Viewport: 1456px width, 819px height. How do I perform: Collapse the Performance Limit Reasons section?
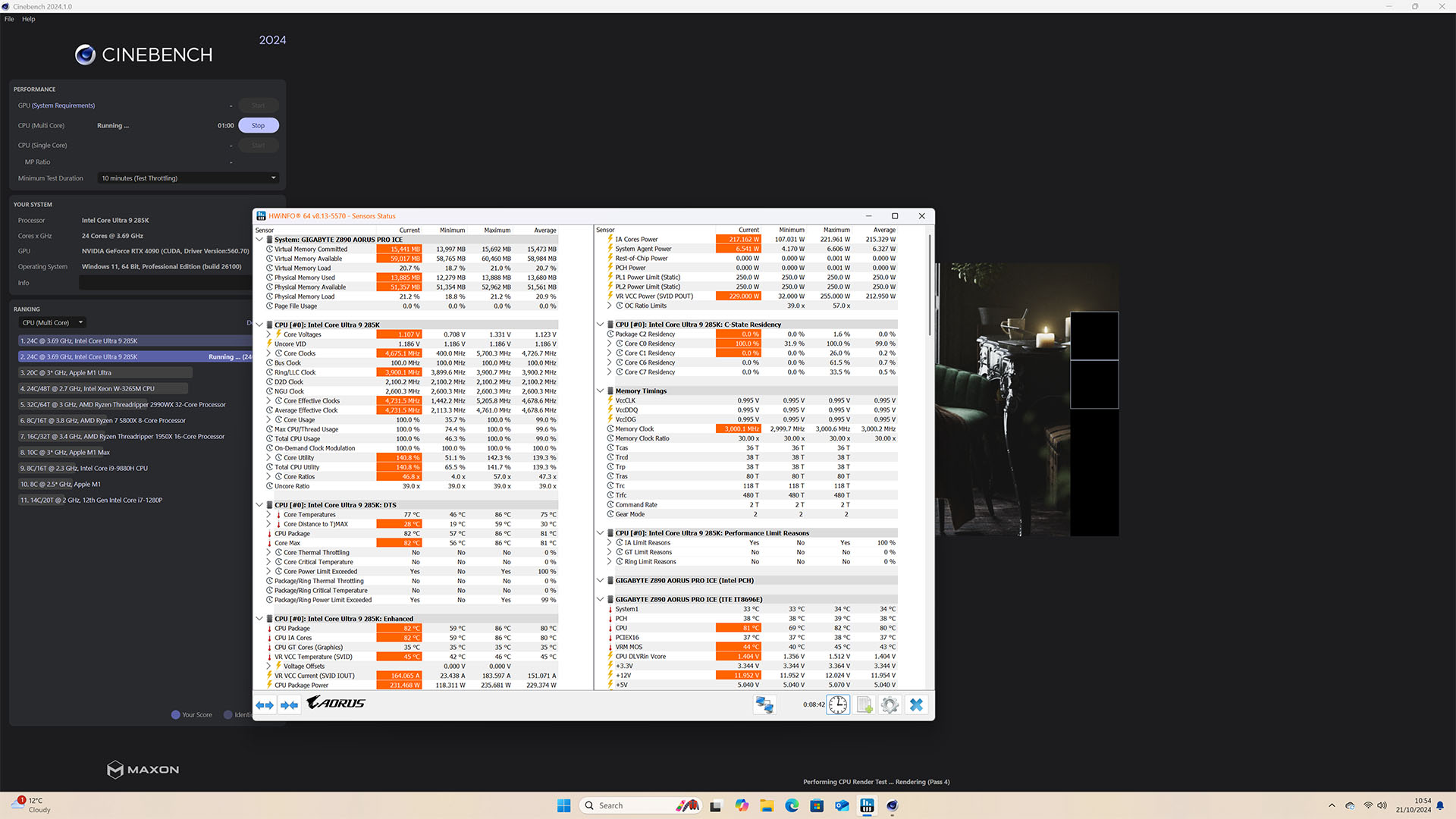click(601, 533)
